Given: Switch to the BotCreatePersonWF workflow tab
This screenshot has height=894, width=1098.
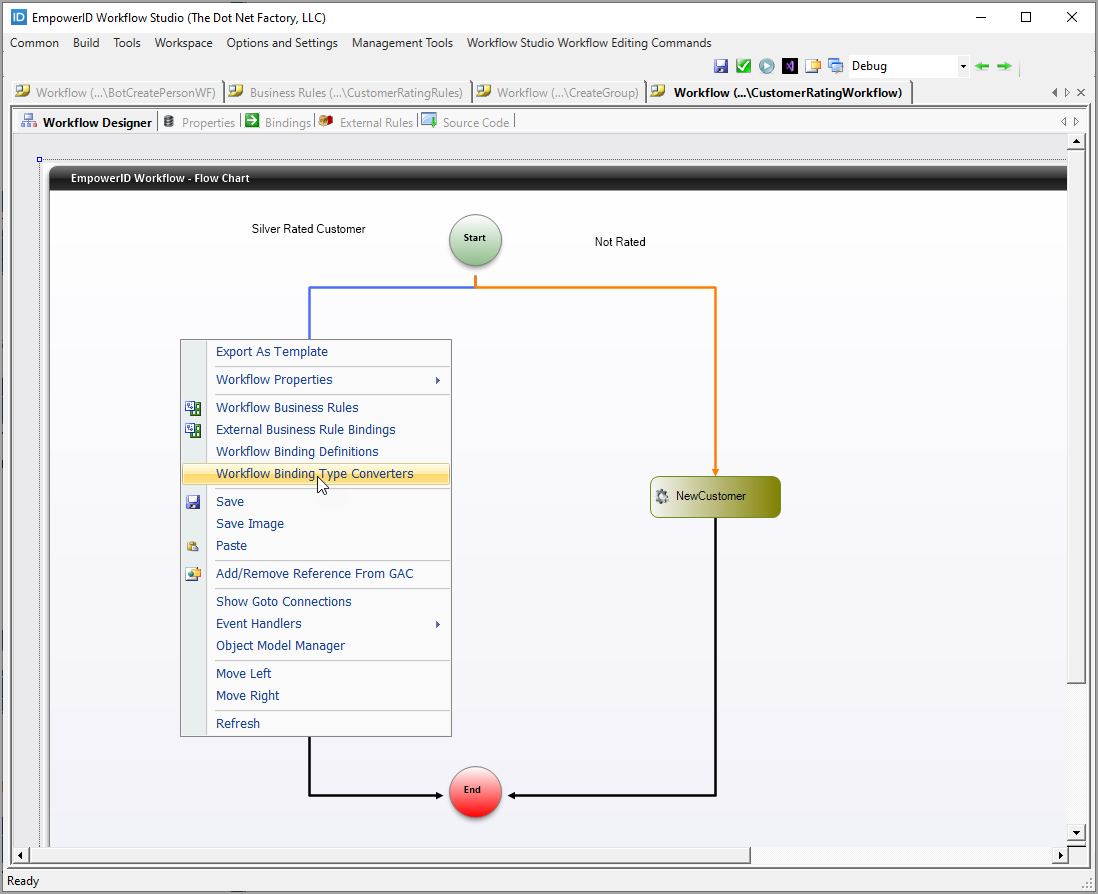Looking at the screenshot, I should (117, 92).
